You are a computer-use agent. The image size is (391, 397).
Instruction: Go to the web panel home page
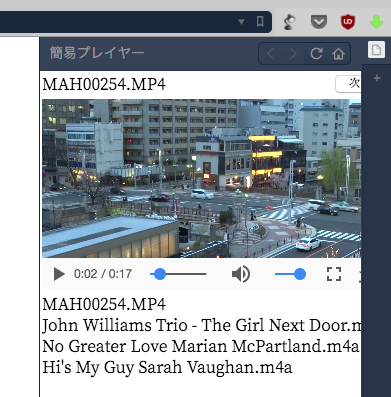pyautogui.click(x=338, y=54)
